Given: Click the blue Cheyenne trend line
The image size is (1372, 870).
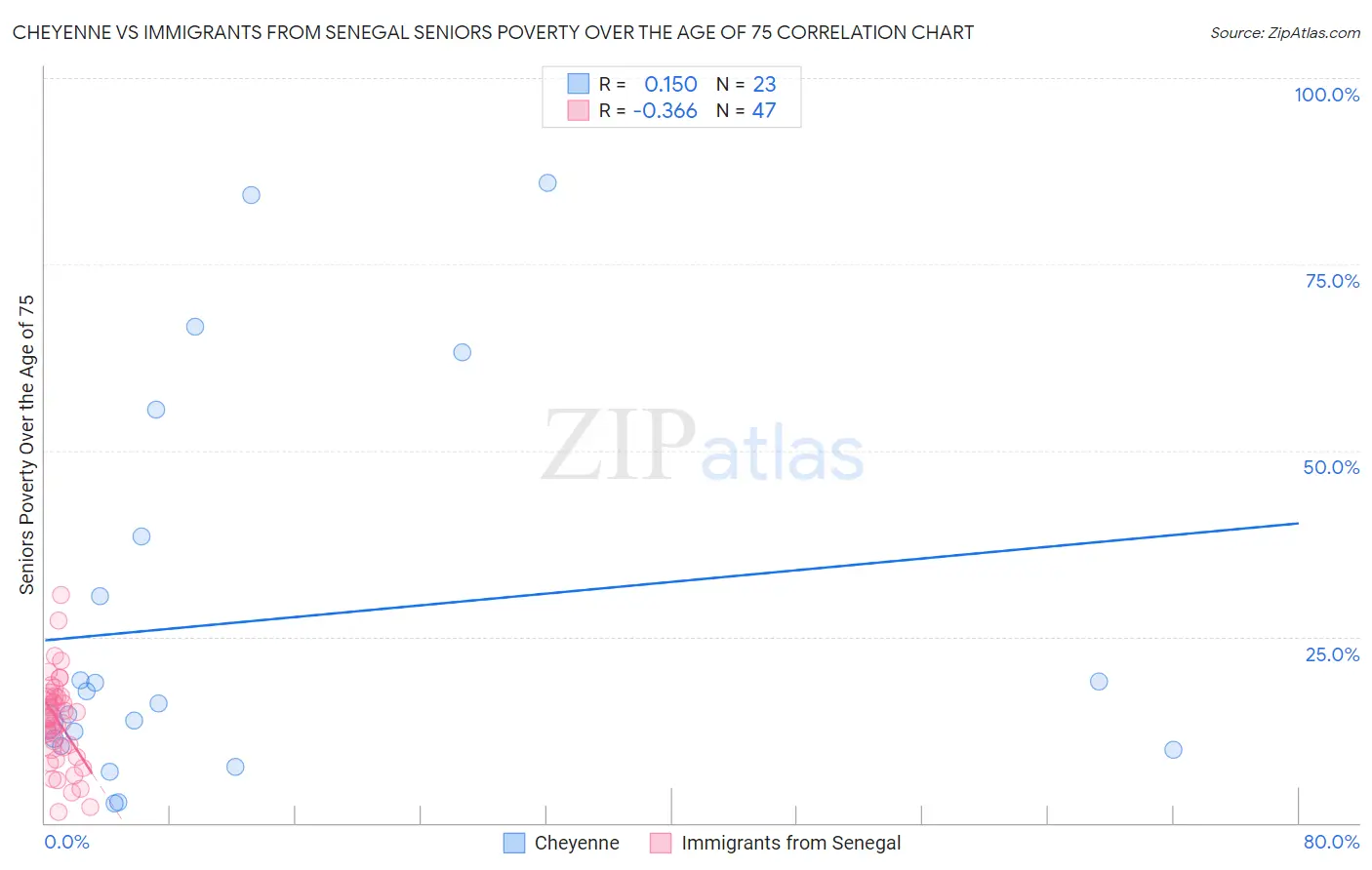Looking at the screenshot, I should click(x=683, y=578).
